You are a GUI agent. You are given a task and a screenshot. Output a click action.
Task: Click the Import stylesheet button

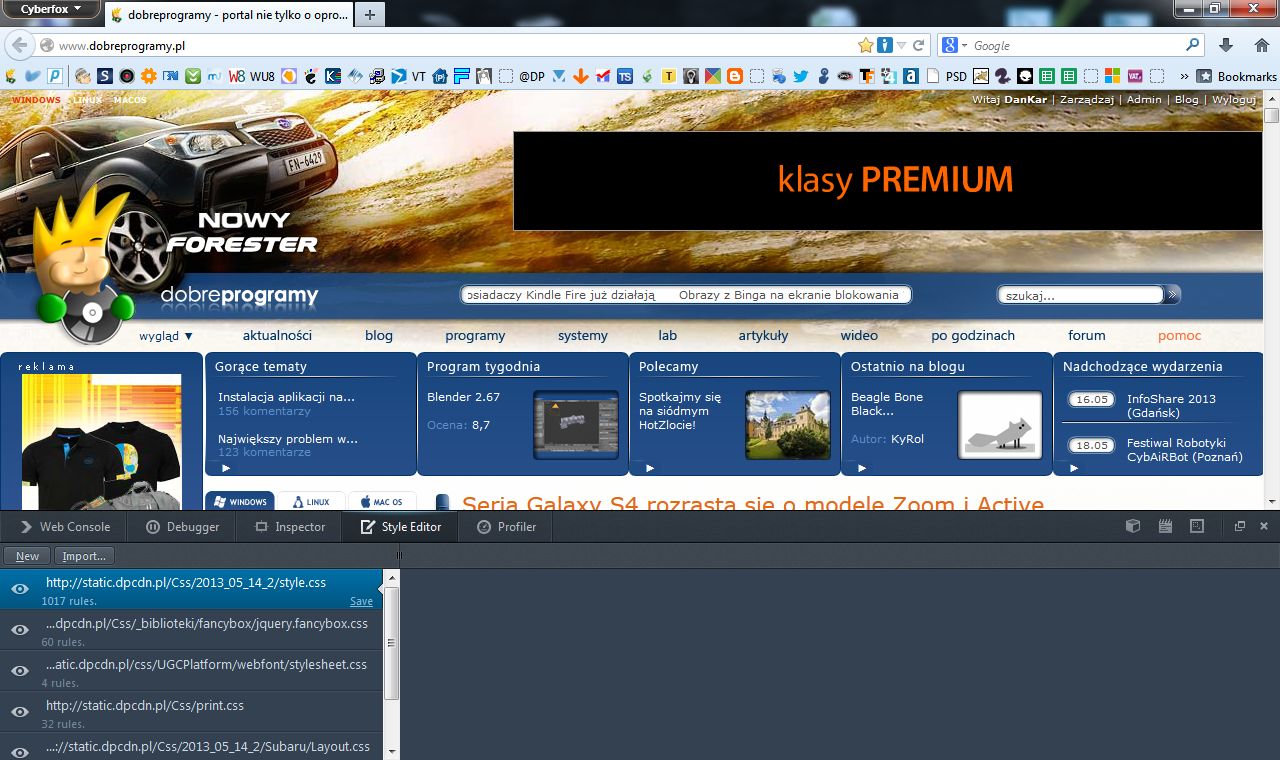point(84,556)
